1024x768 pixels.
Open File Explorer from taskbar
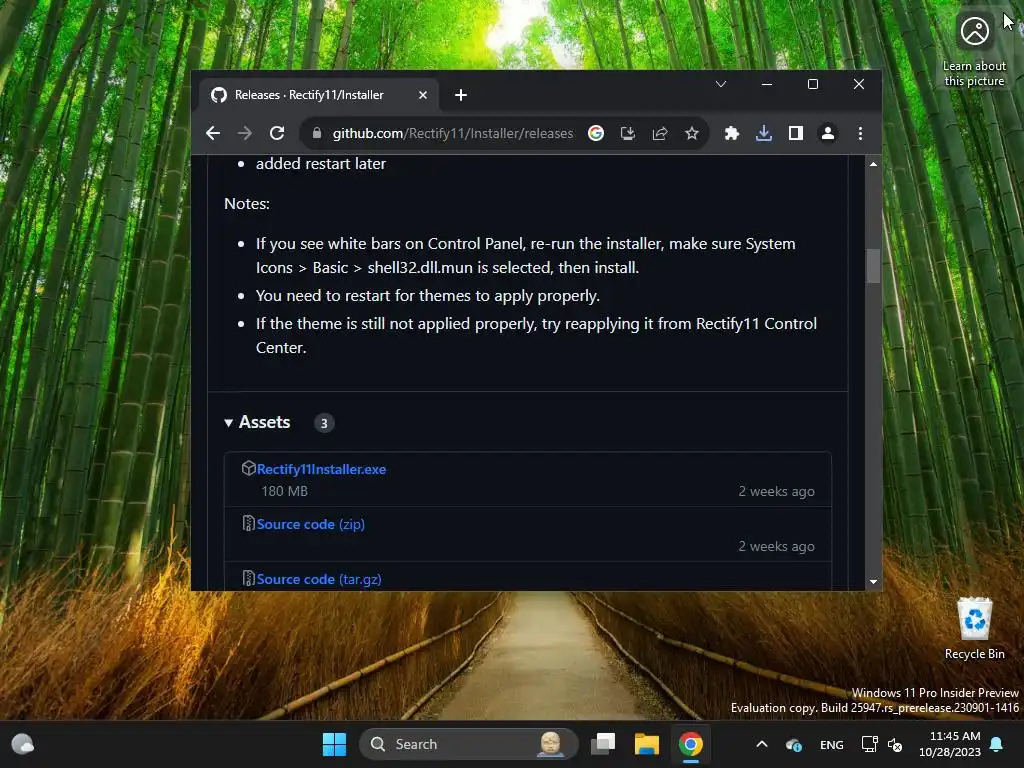click(x=647, y=744)
